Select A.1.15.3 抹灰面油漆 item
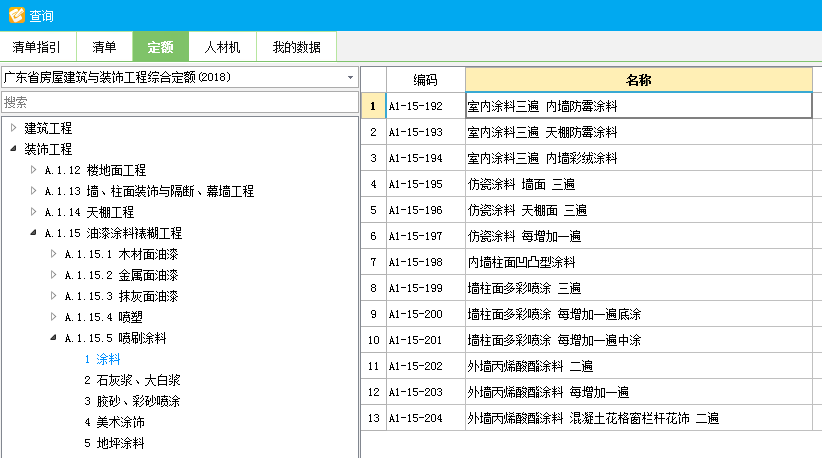 (x=121, y=296)
